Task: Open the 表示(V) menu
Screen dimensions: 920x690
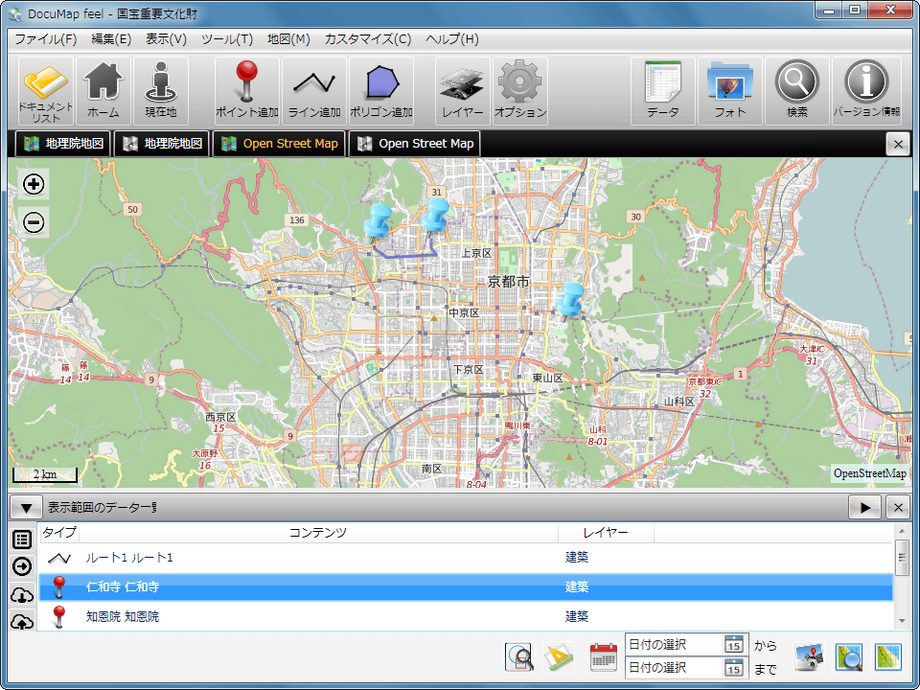Action: (x=166, y=39)
